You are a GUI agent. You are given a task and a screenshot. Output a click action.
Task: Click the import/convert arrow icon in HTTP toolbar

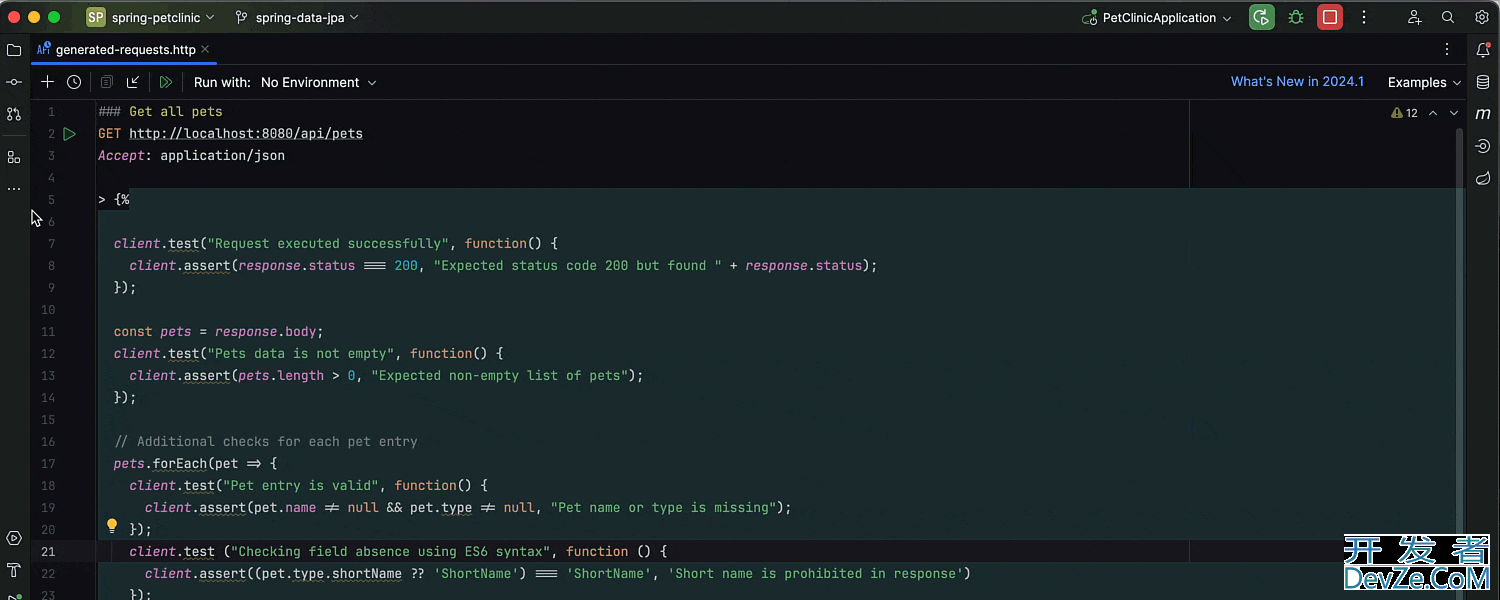pyautogui.click(x=133, y=82)
